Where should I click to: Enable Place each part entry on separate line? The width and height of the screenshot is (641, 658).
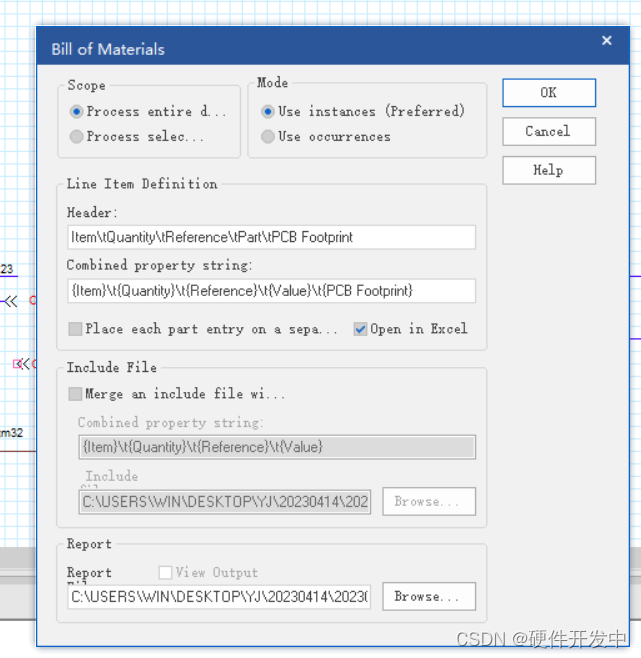pyautogui.click(x=76, y=329)
